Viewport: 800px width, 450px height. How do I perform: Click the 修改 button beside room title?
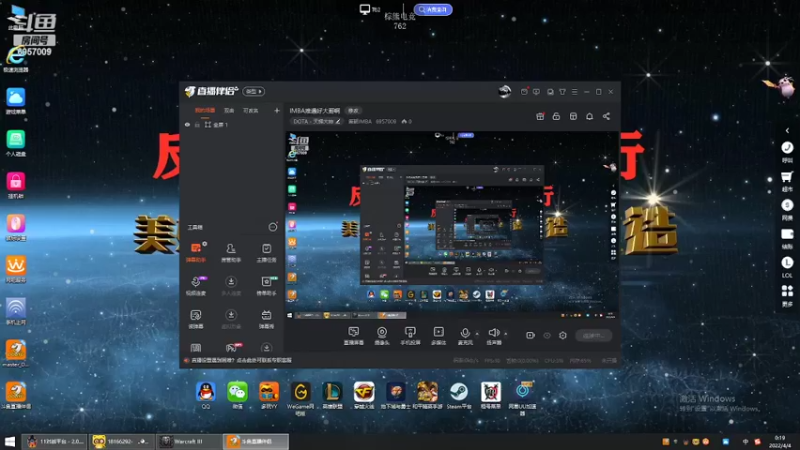click(353, 111)
